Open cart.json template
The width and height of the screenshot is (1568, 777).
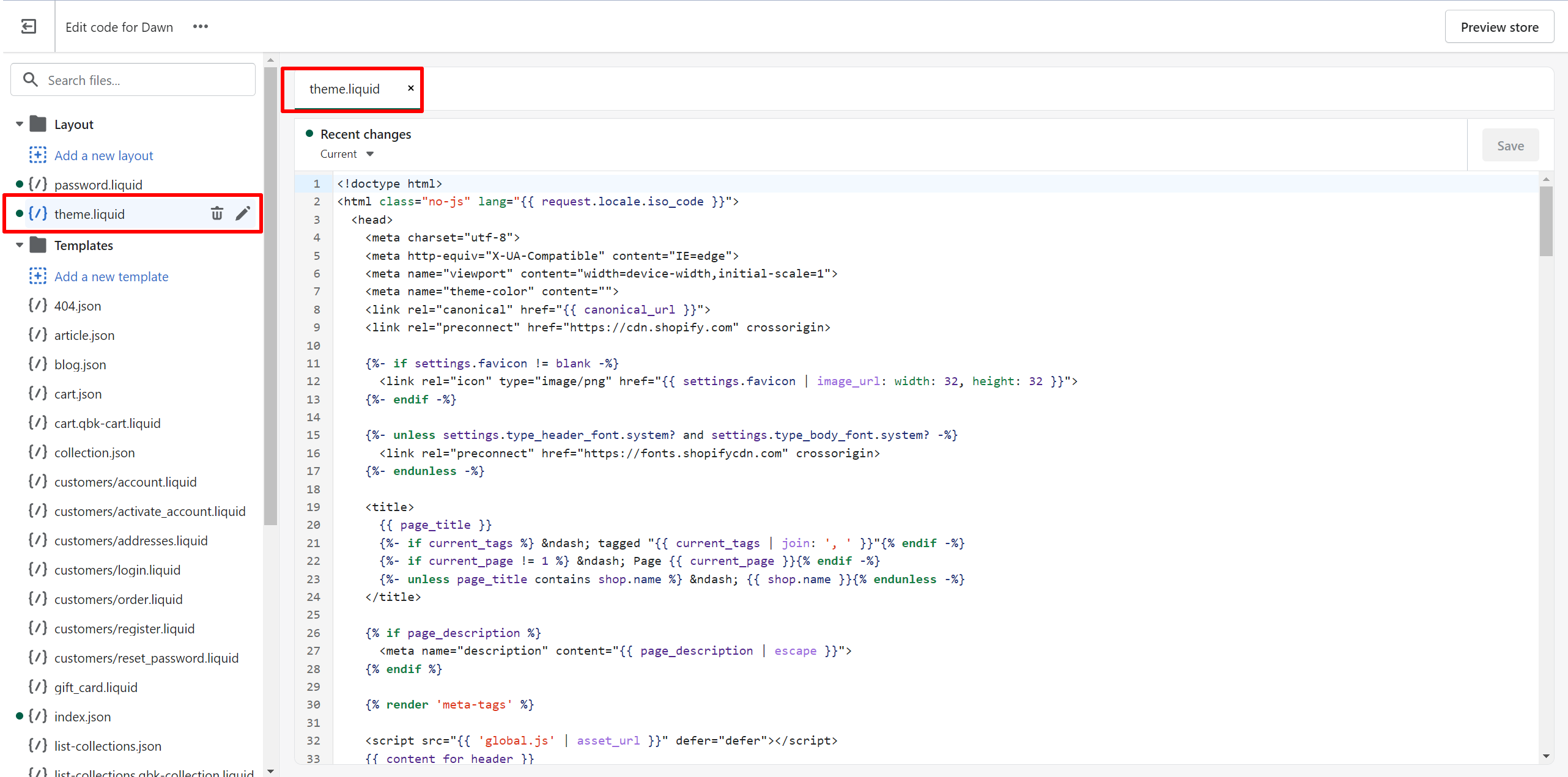78,394
